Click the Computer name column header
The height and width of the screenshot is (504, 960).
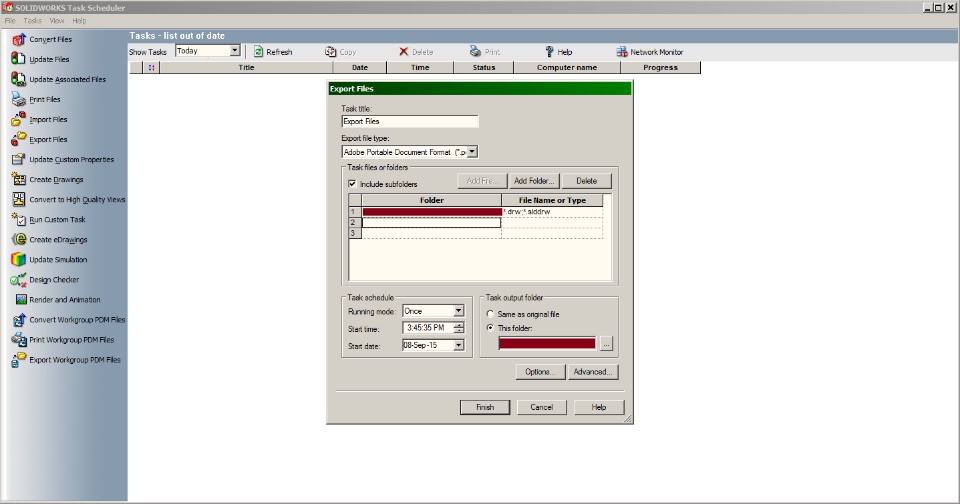[x=567, y=67]
